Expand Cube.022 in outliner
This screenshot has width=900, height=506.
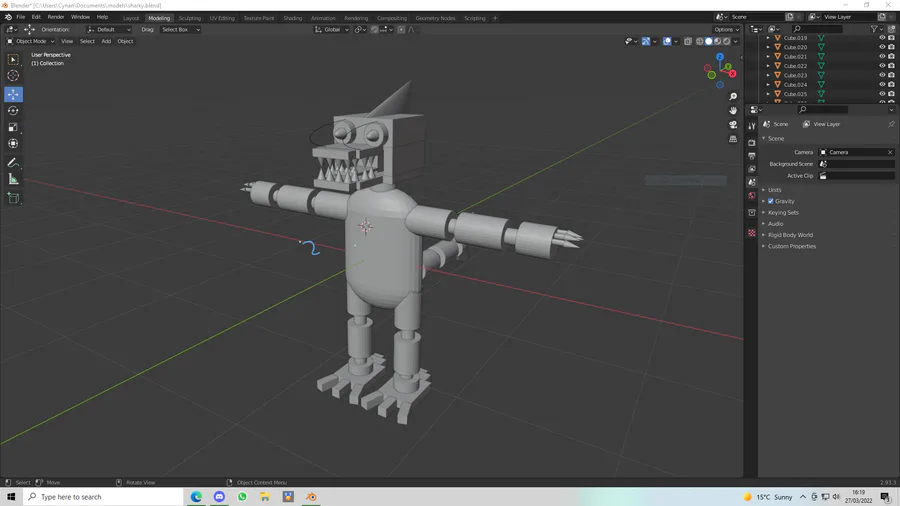click(x=769, y=66)
